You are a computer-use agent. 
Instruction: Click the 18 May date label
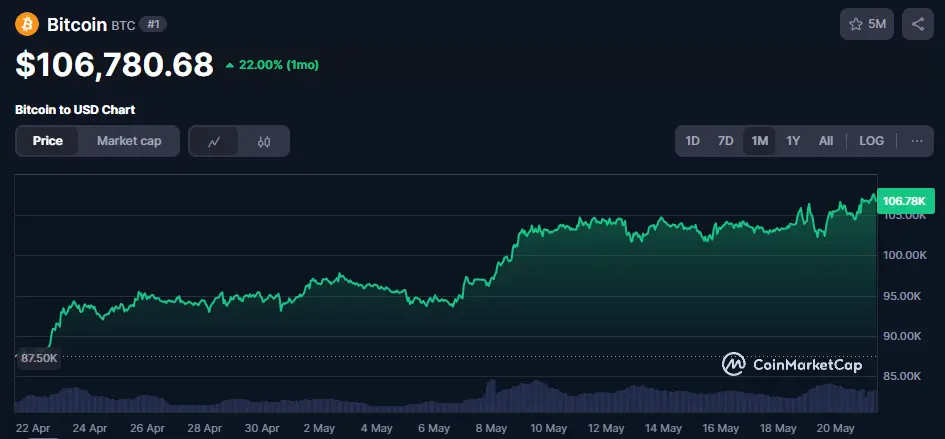click(x=778, y=428)
